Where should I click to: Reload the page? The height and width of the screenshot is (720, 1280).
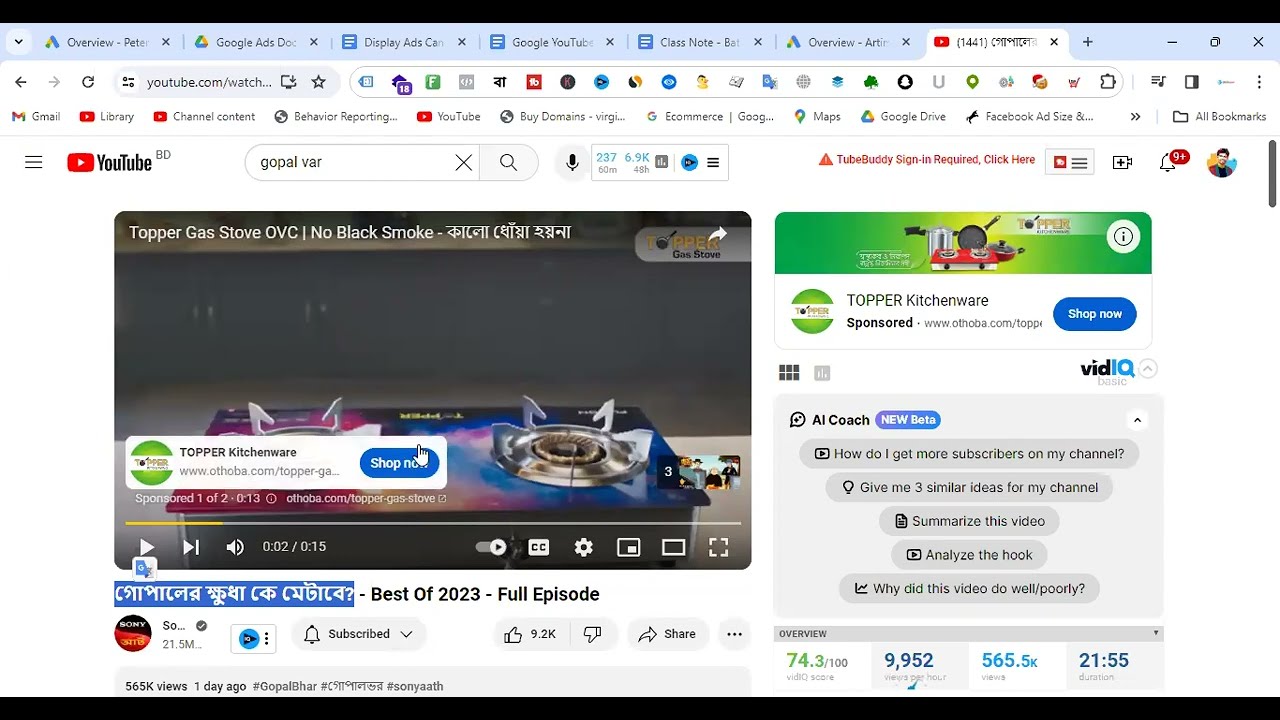click(88, 82)
